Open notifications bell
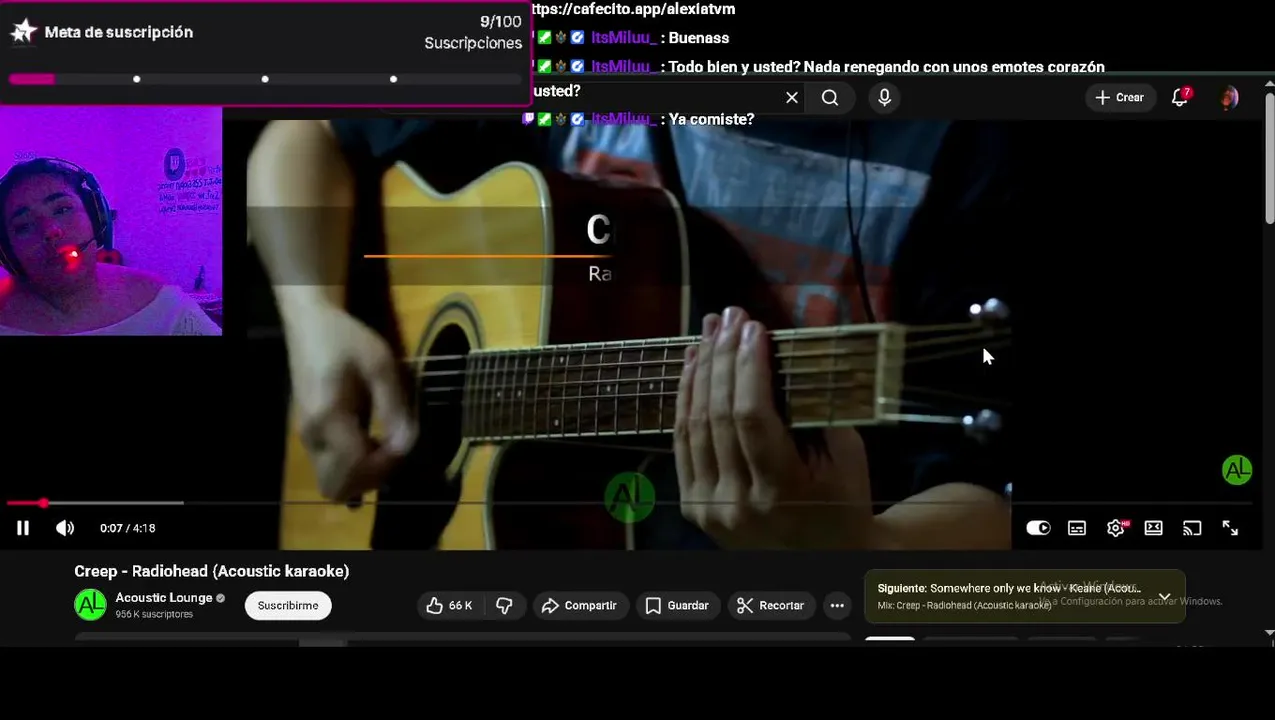 click(x=1180, y=97)
